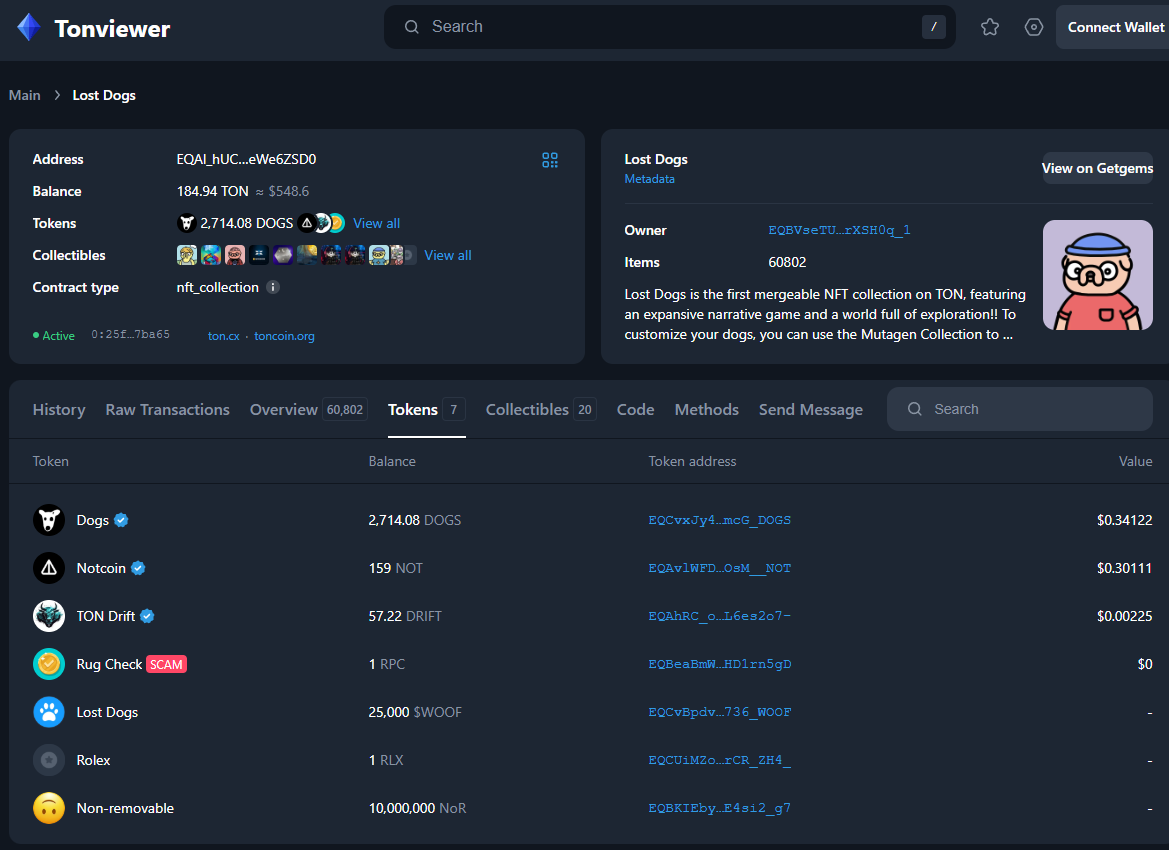Switch to the History tab

click(x=59, y=409)
